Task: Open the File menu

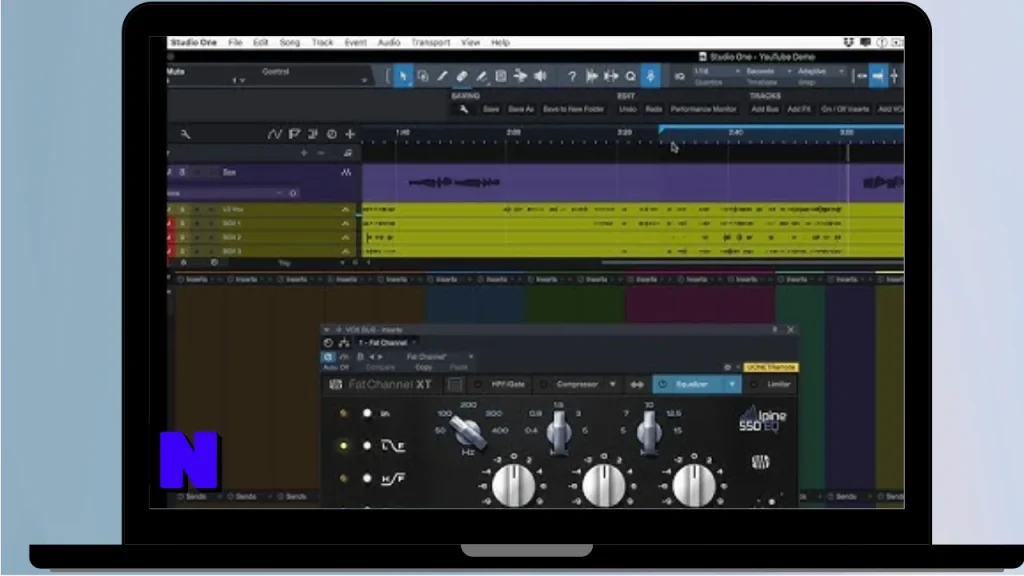Action: click(x=235, y=42)
